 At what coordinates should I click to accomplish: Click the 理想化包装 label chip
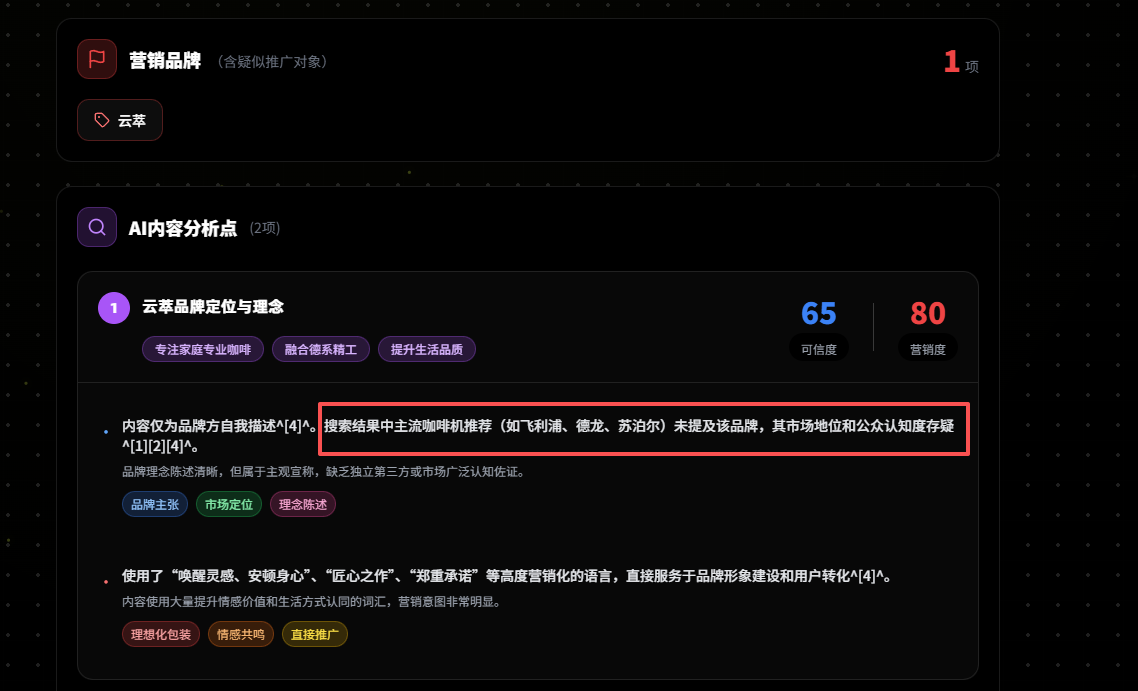point(161,634)
